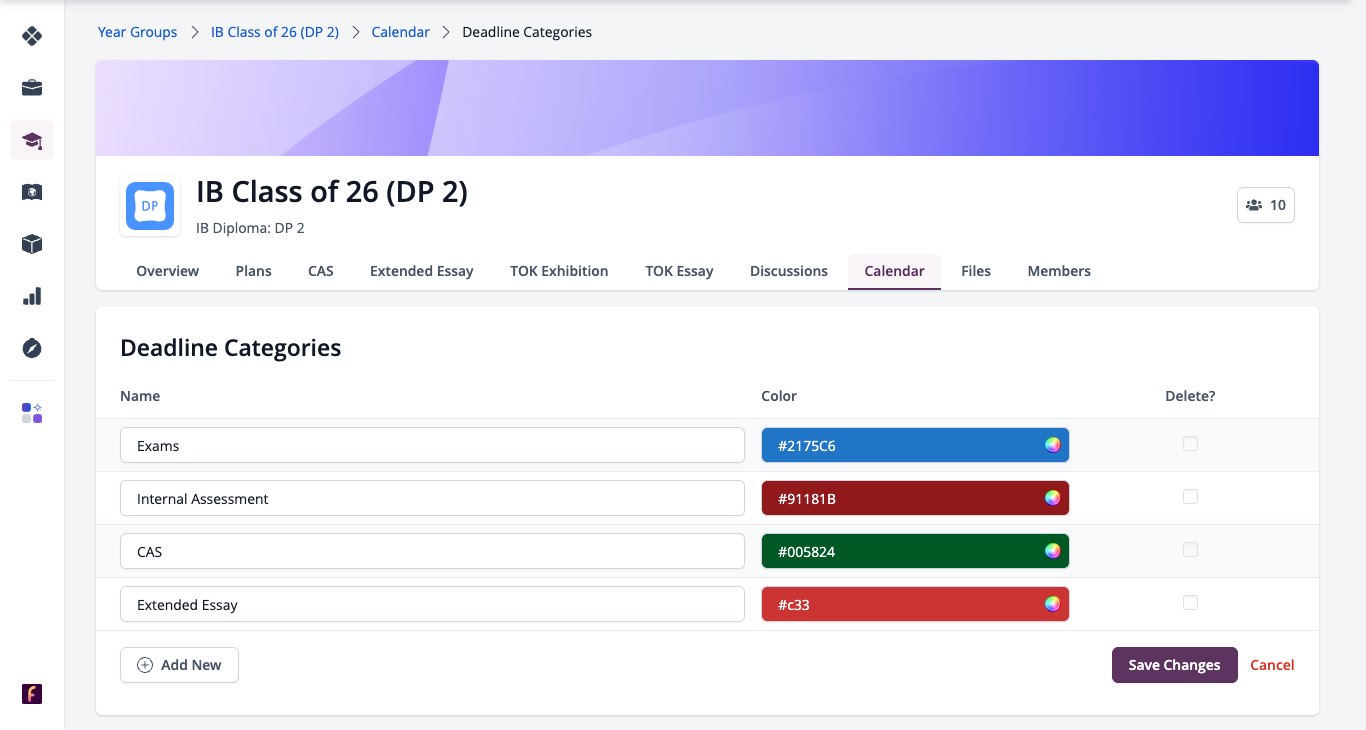Edit the Exams name field
The height and width of the screenshot is (730, 1366).
click(x=432, y=445)
